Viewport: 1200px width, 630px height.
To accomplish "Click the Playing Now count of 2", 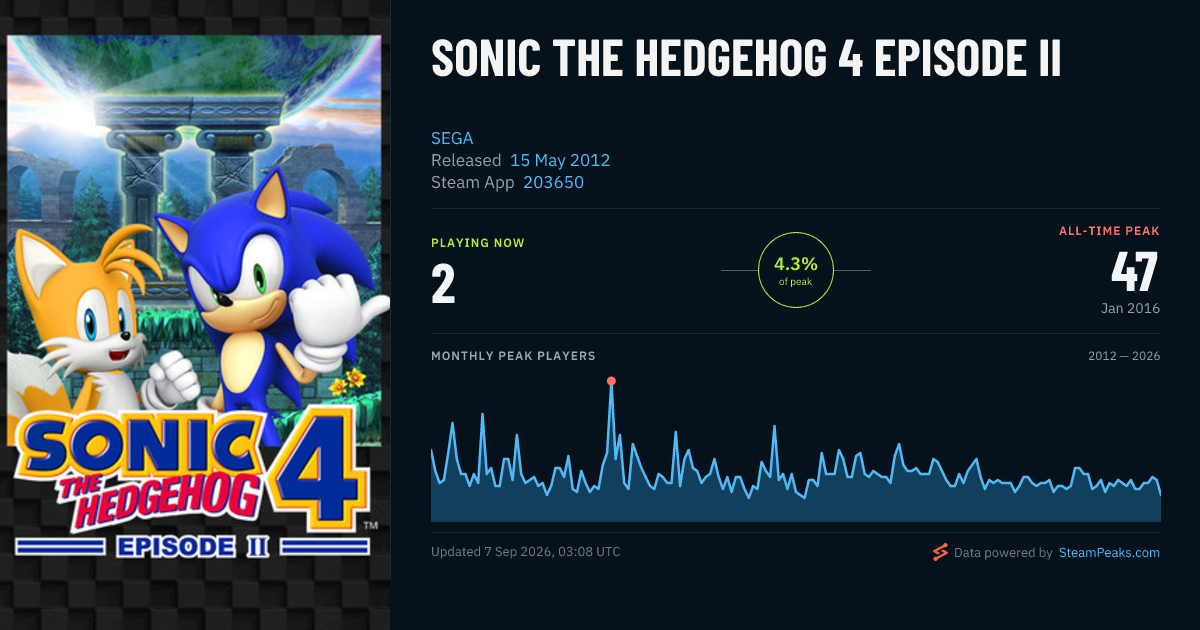I will point(443,284).
